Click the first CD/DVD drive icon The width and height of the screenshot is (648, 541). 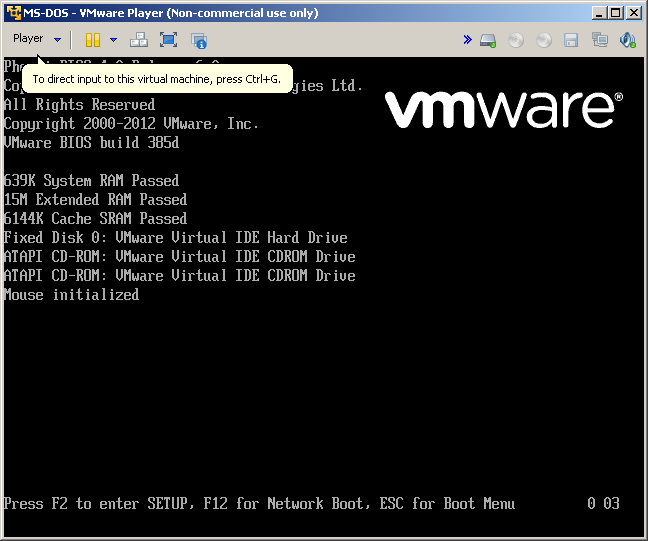(x=516, y=41)
